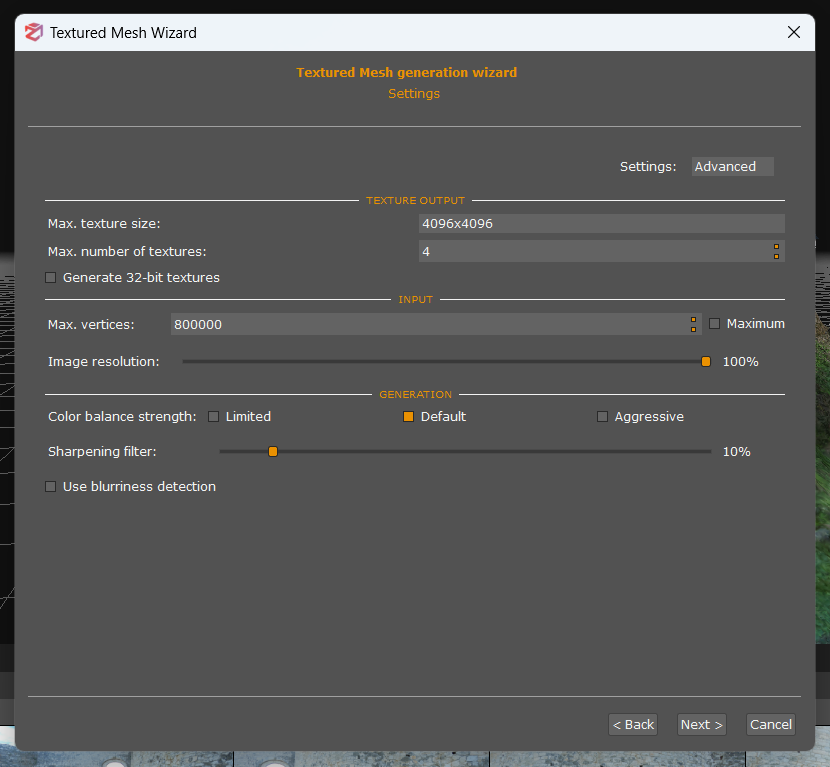Image resolution: width=830 pixels, height=767 pixels.
Task: Decrease Max. vertices using the down arrow
Action: [x=693, y=329]
